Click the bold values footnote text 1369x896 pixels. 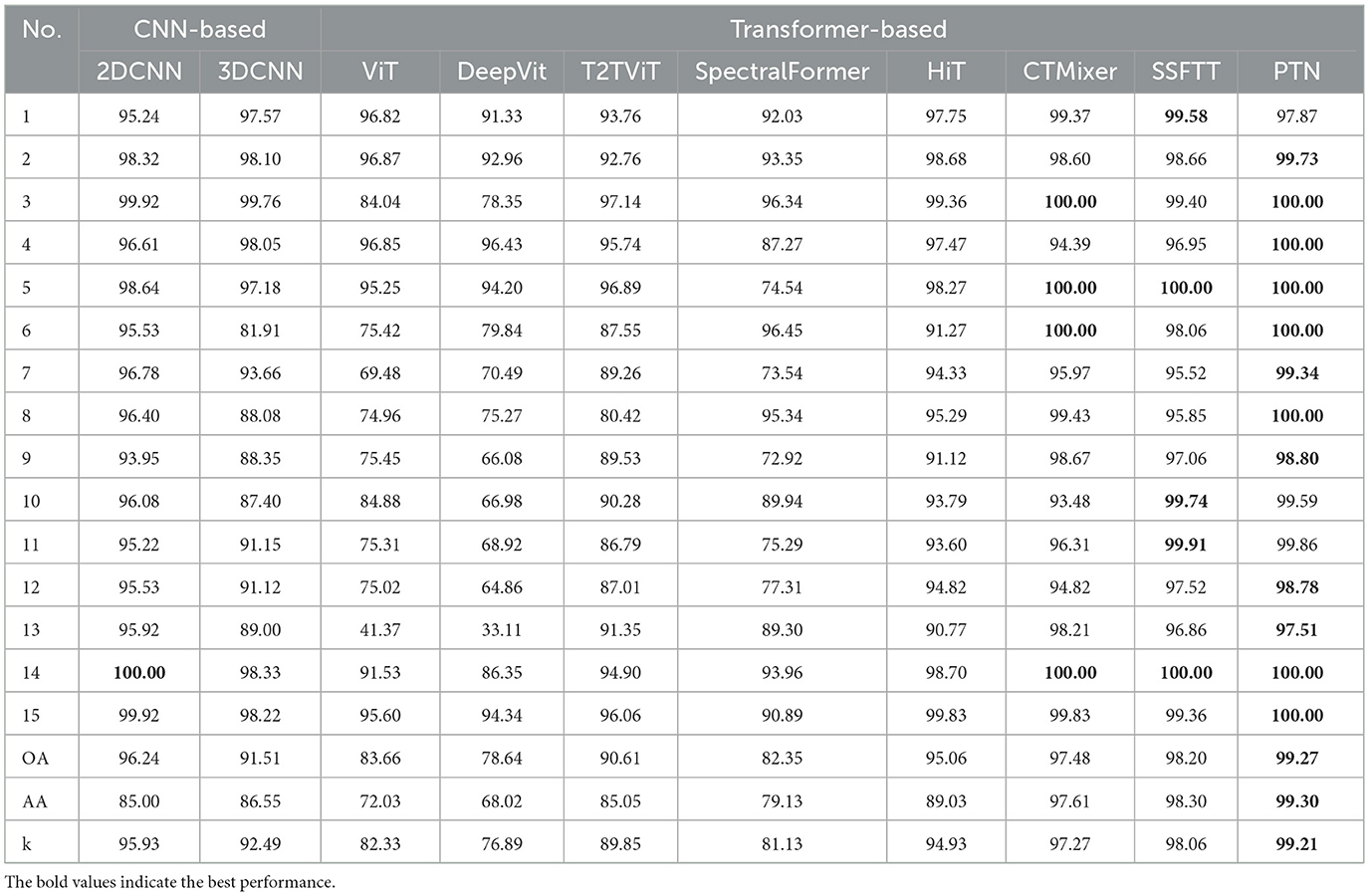point(170,882)
